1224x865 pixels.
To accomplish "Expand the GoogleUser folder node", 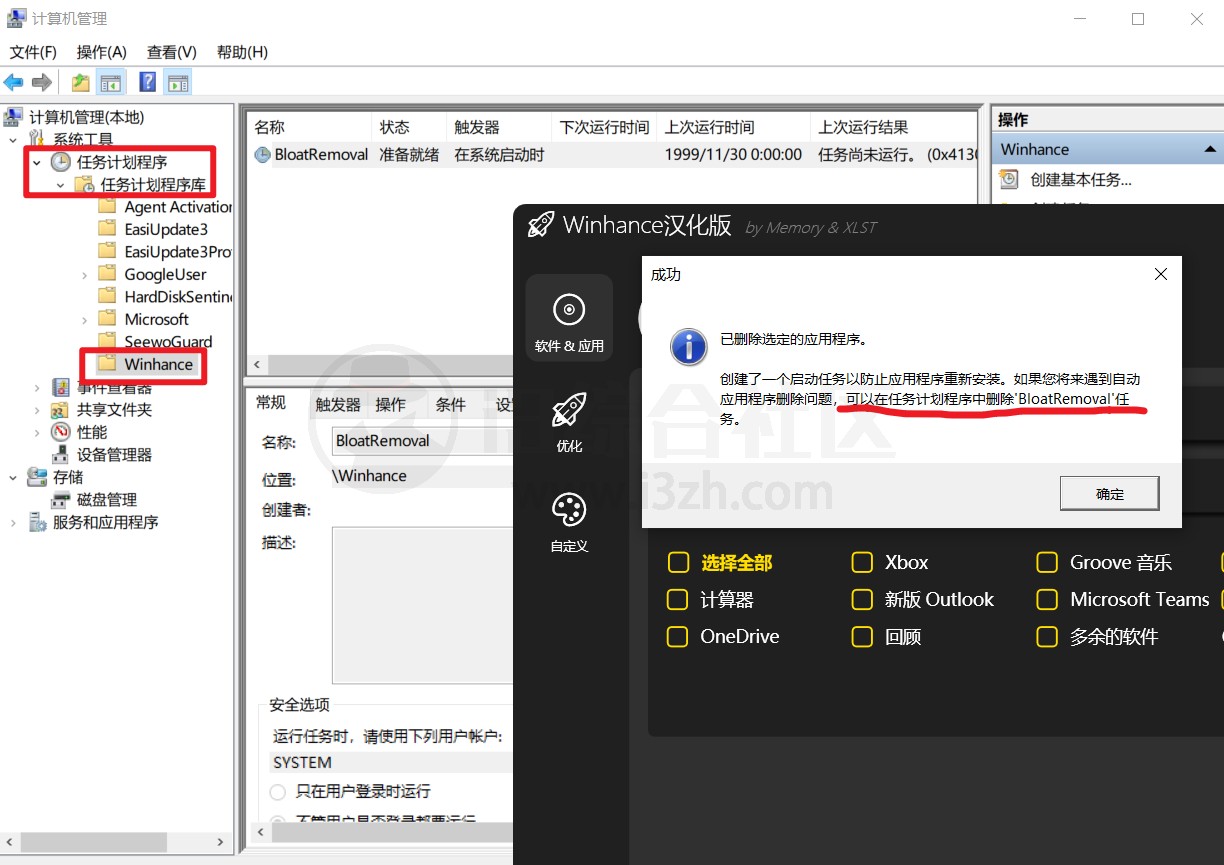I will click(x=83, y=273).
